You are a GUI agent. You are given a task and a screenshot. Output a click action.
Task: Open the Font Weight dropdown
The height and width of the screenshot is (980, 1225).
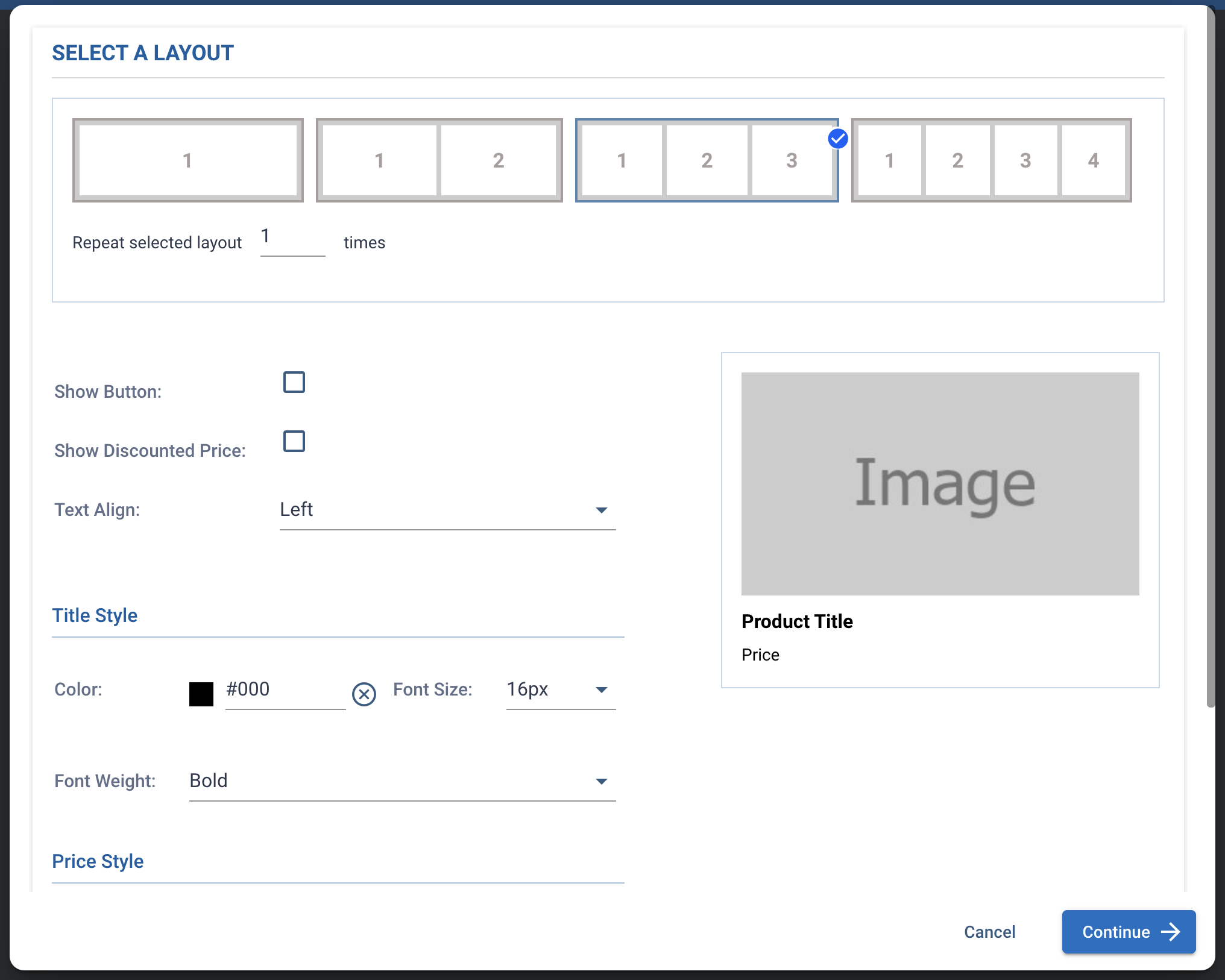coord(402,781)
